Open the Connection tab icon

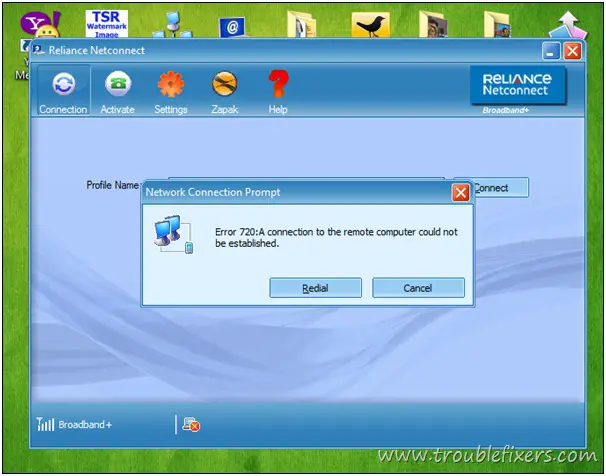click(x=64, y=84)
